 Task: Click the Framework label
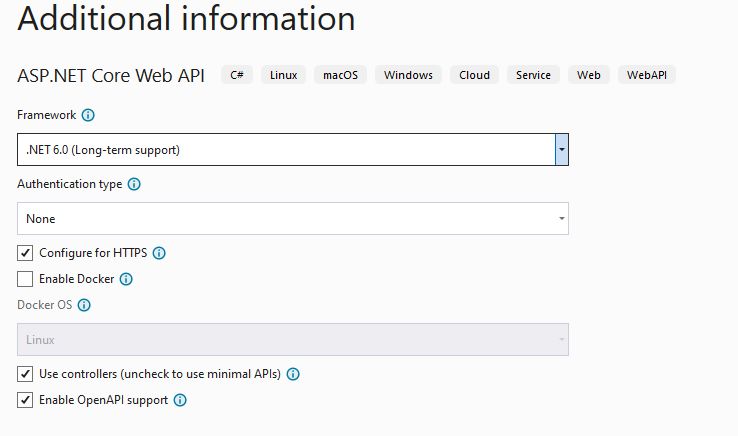(x=47, y=115)
